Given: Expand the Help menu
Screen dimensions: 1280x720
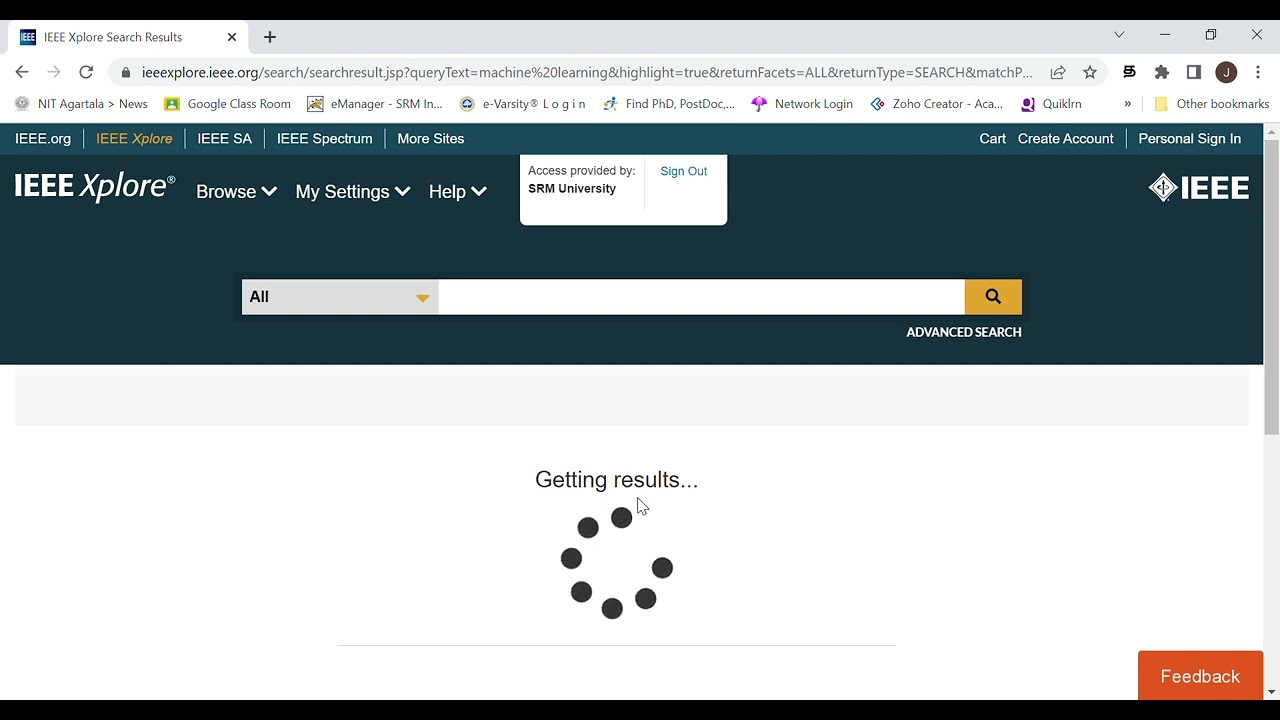Looking at the screenshot, I should [458, 192].
